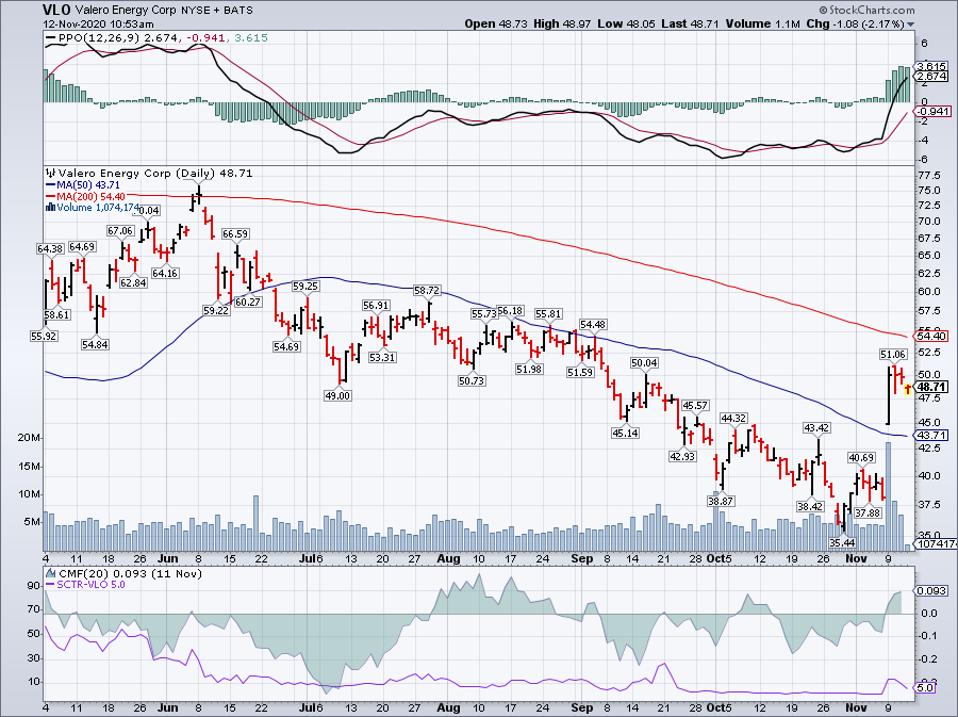Screen dimensions: 958x717
Task: Click the red MA(200) legend line marker
Action: pyautogui.click(x=50, y=196)
